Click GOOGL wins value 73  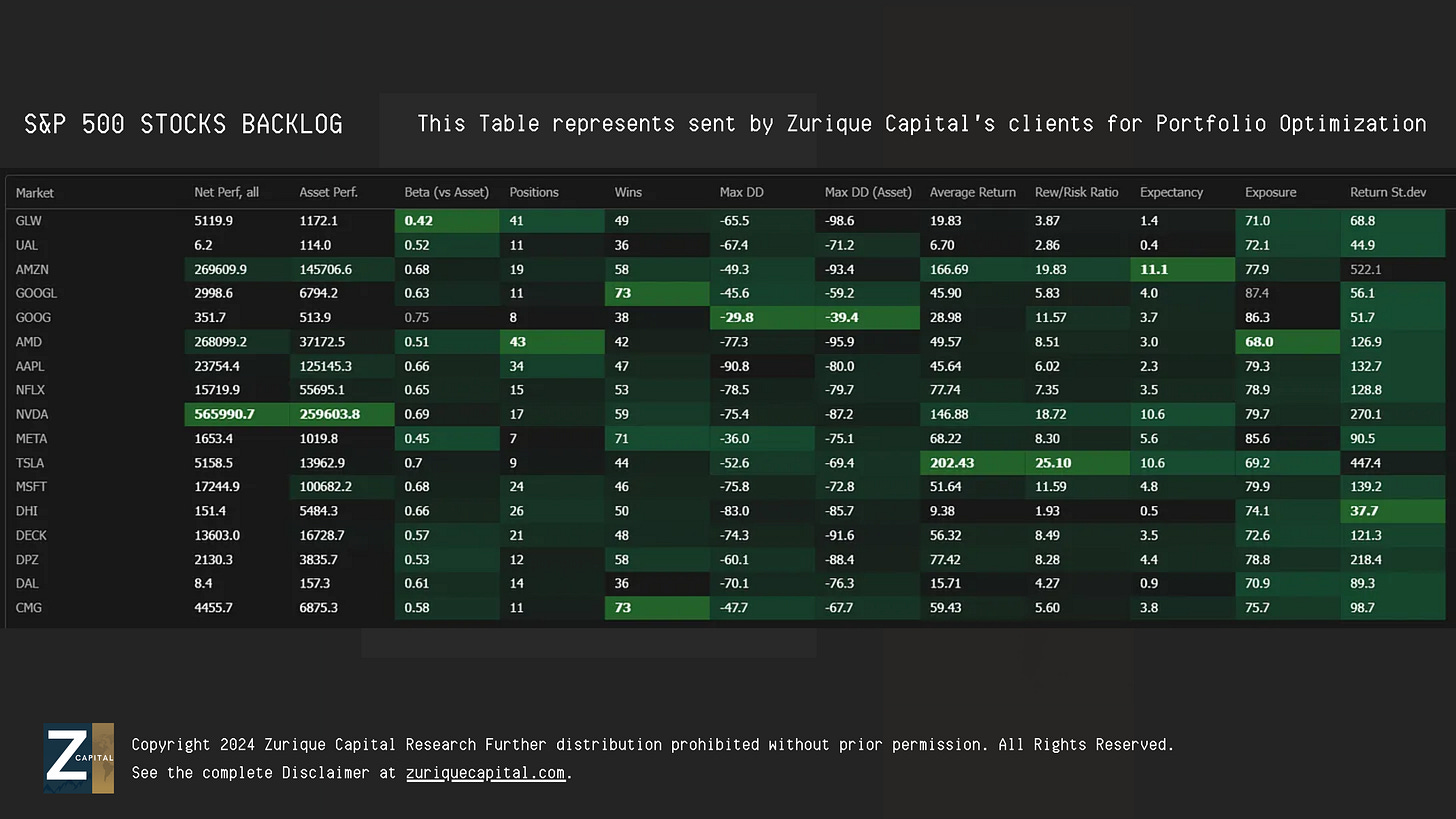[623, 293]
